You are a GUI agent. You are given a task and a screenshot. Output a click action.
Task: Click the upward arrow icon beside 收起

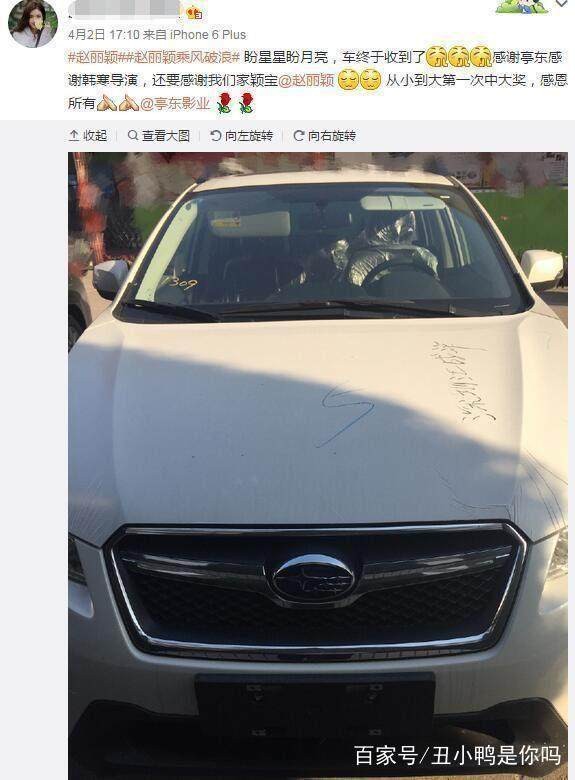pos(74,135)
